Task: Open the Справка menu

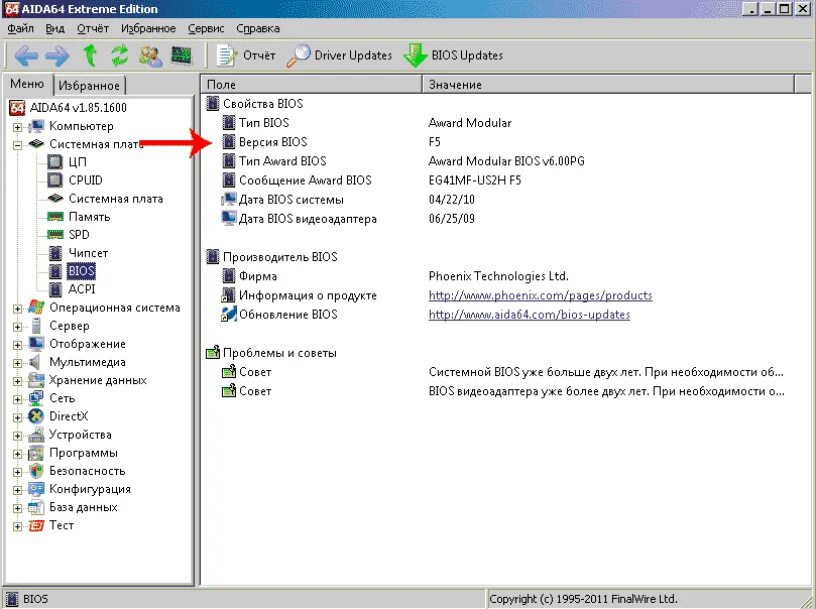Action: tap(258, 29)
